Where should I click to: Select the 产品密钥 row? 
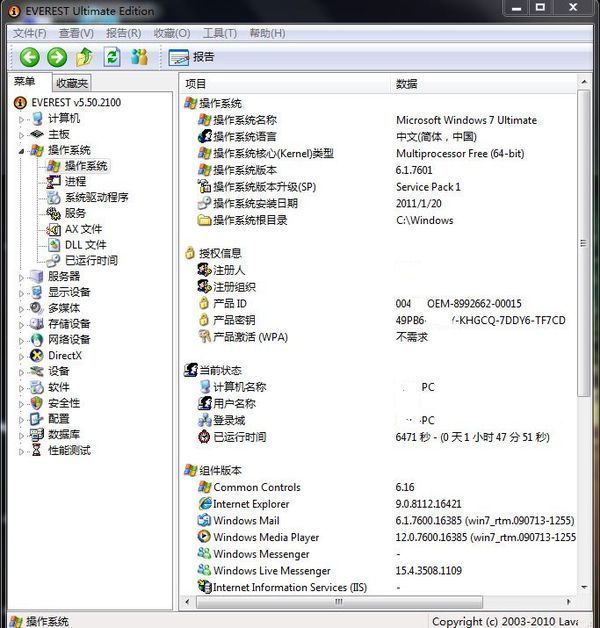point(378,320)
